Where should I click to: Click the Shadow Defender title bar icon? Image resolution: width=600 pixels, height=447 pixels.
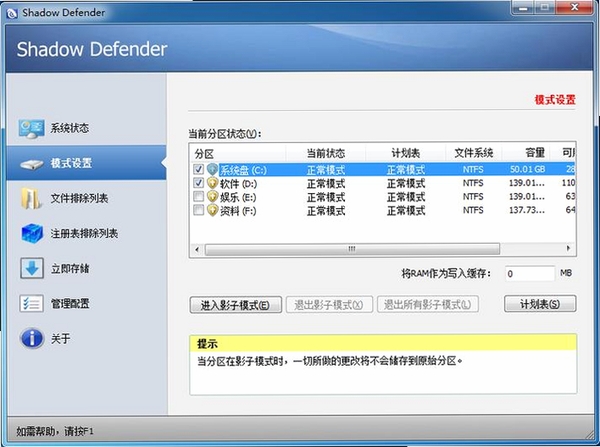tap(12, 13)
